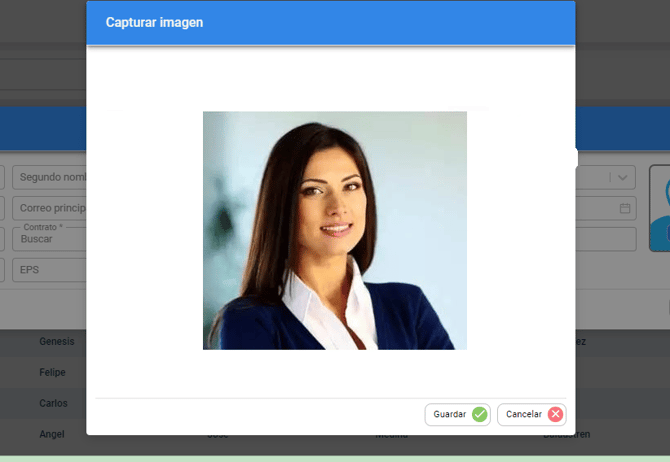Viewport: 670px width, 462px height.
Task: Click the Correo principal input field
Action: 50,209
